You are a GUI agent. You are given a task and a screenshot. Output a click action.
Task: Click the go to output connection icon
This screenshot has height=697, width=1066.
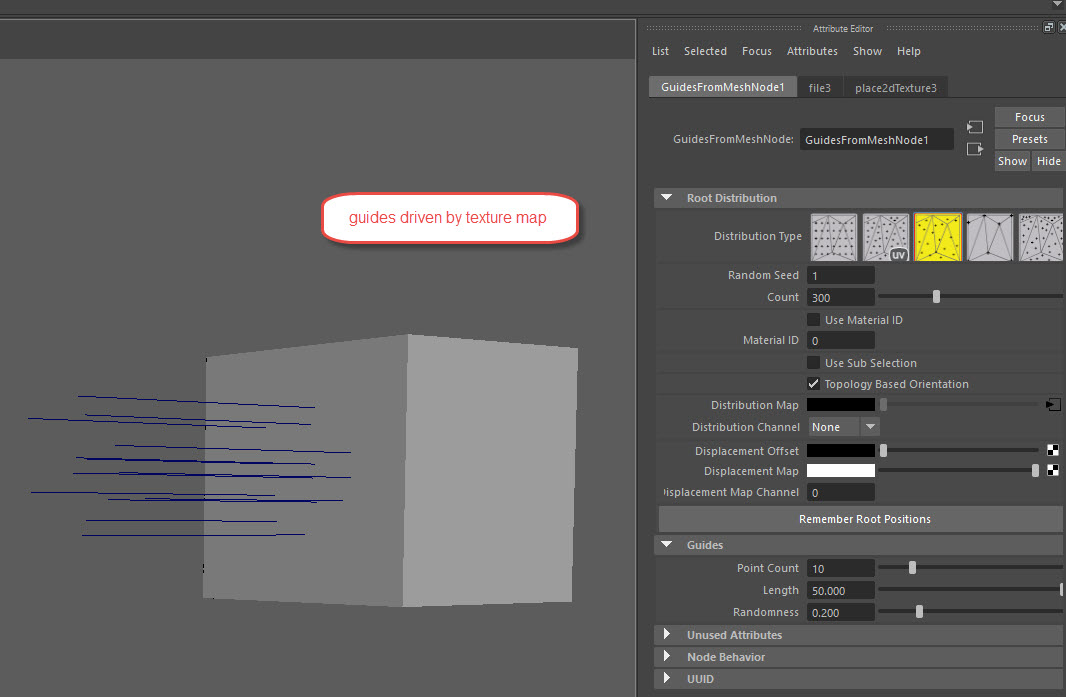pos(975,149)
